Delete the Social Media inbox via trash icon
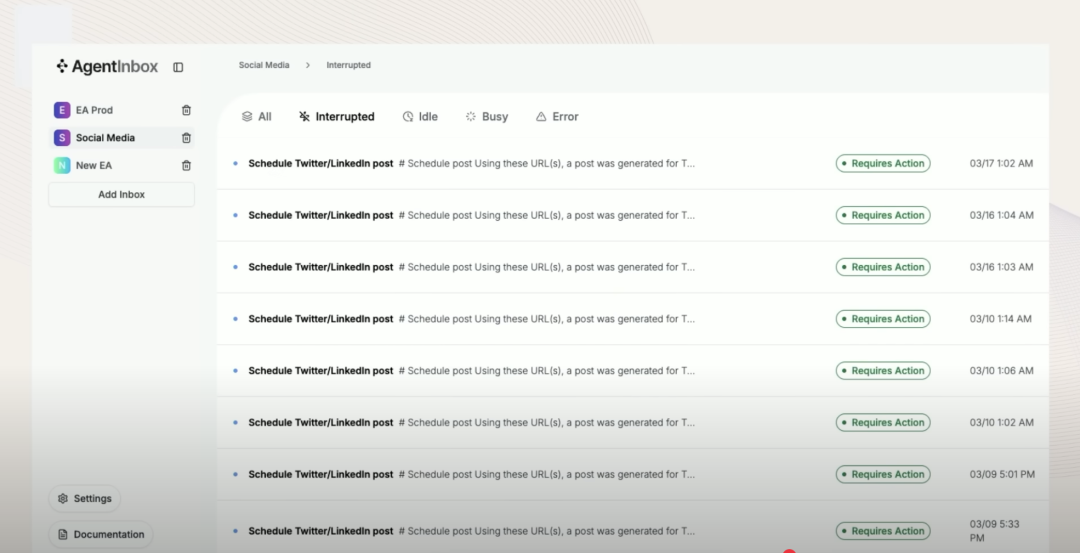The image size is (1080, 553). coord(186,138)
